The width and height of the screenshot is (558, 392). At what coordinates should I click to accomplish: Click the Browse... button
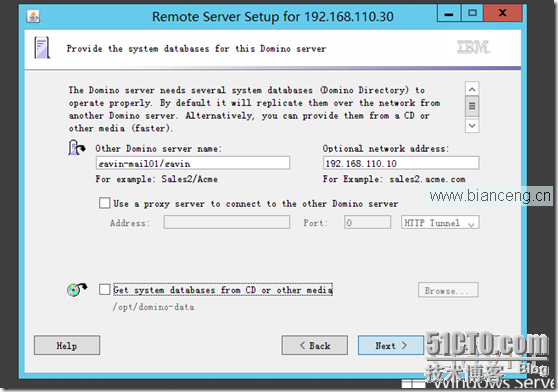coord(448,290)
